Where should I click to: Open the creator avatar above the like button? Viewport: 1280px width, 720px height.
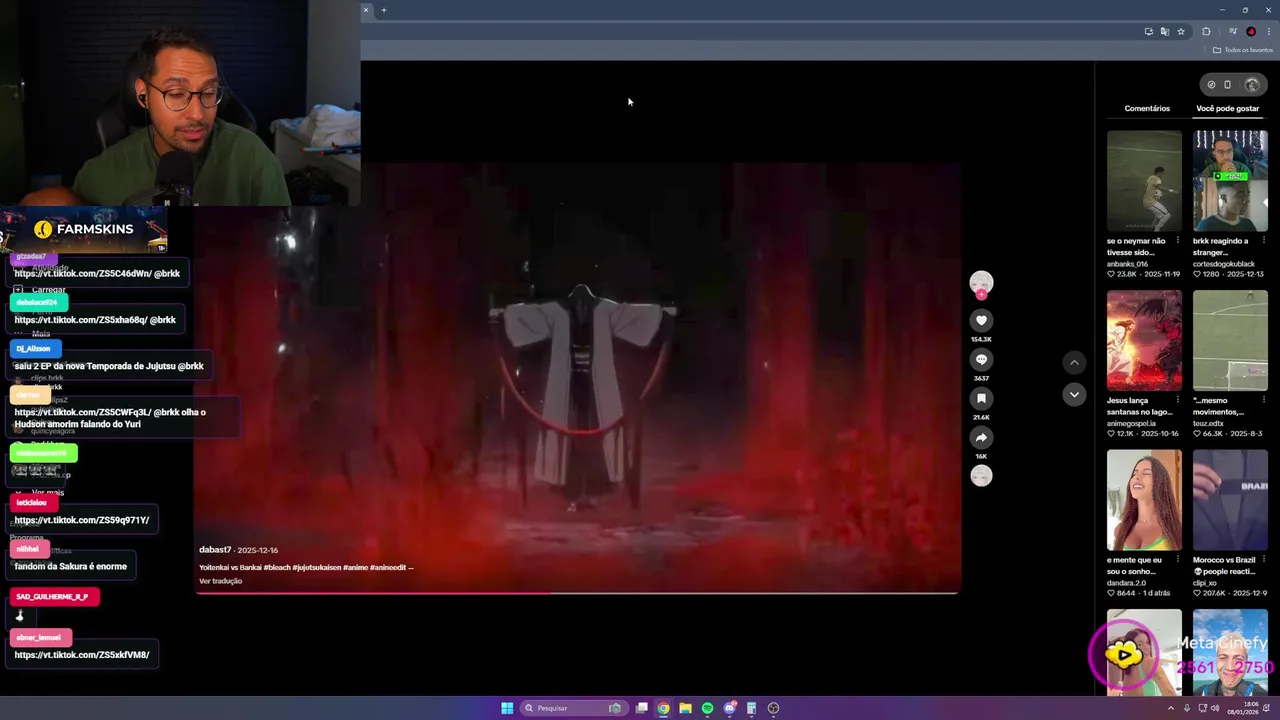(x=981, y=283)
